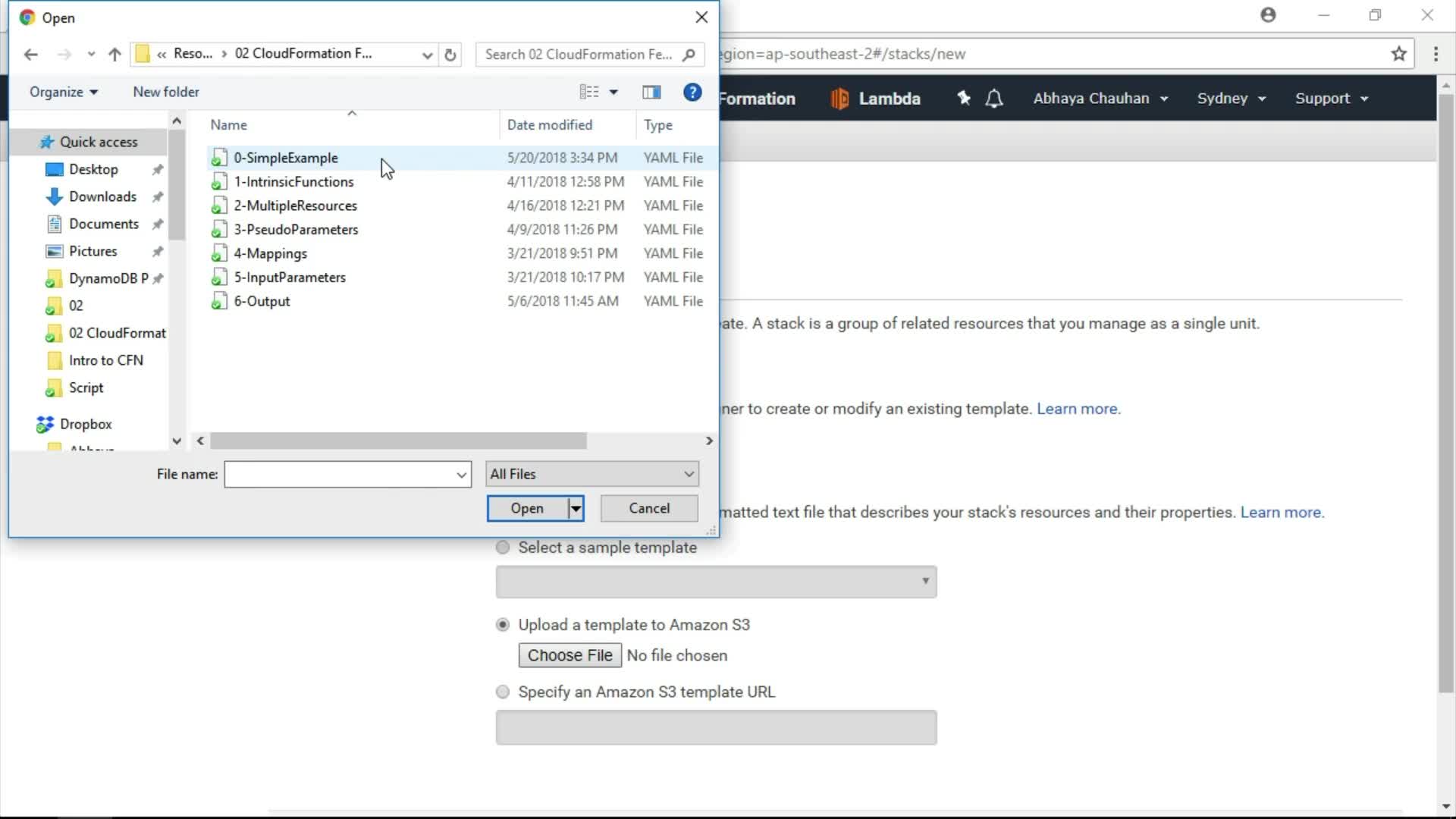
Task: Select the sample template radio button
Action: point(503,548)
